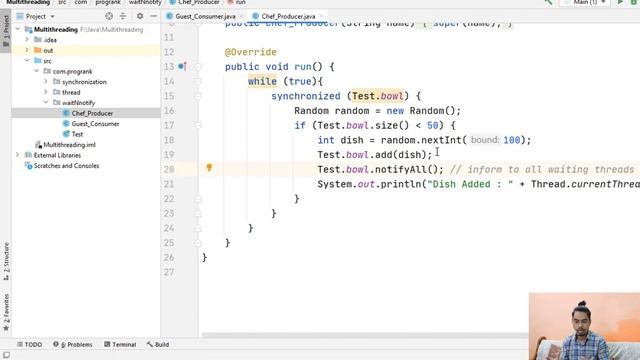The height and width of the screenshot is (360, 640).
Task: Click the Debug bug icon at top right
Action: [634, 2]
